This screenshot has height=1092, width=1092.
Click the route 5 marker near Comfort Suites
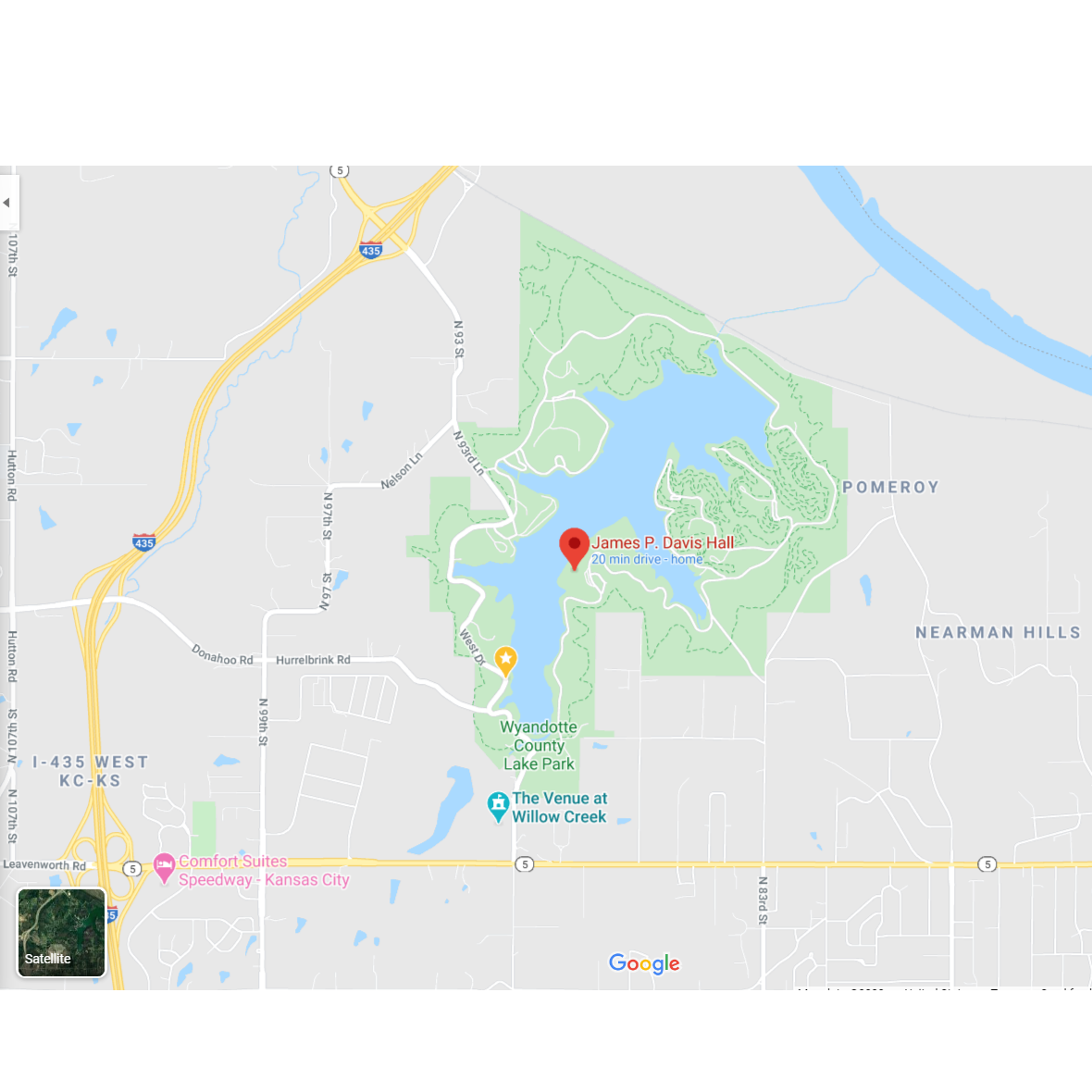[132, 868]
